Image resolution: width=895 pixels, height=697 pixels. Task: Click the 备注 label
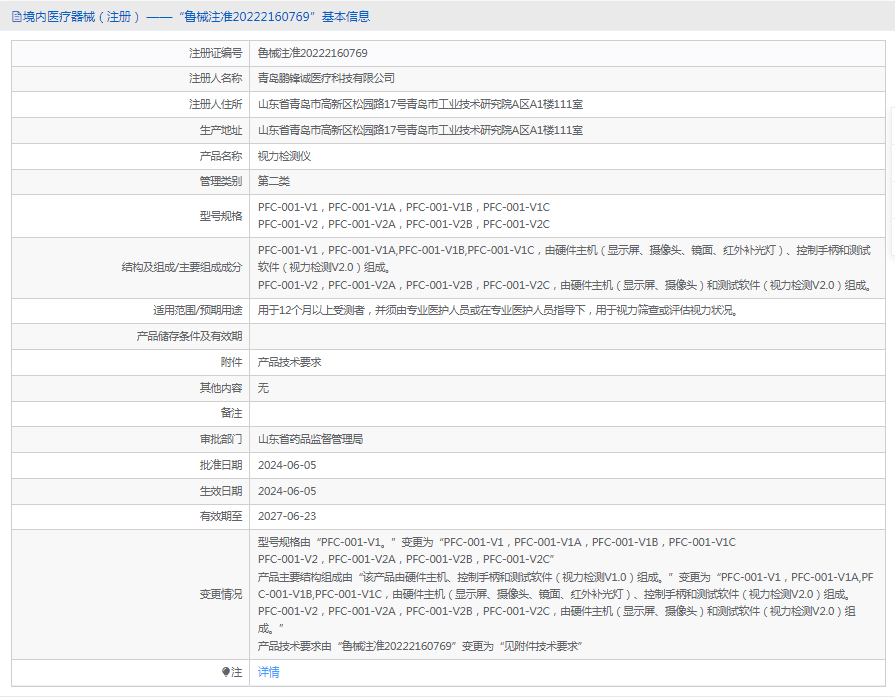(232, 413)
